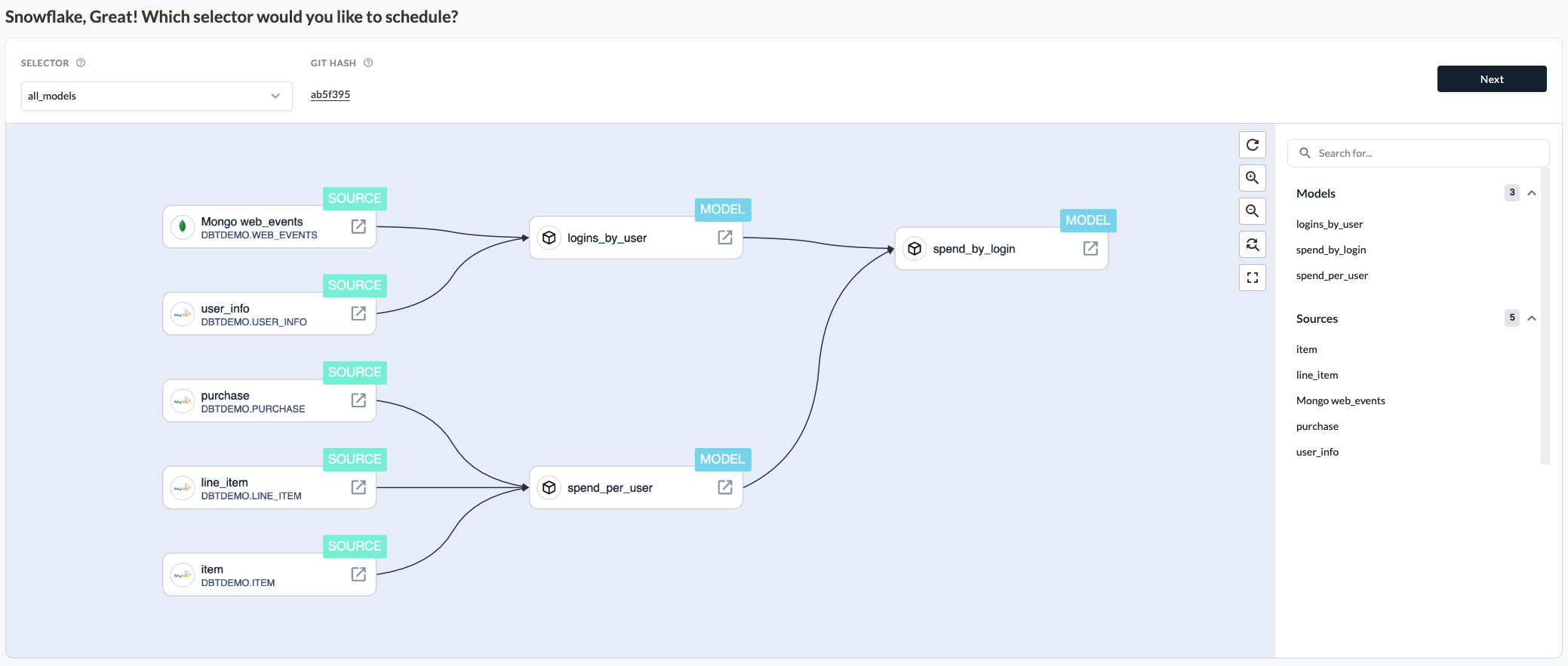Zoom in on the lineage graph
1568x666 pixels.
click(1252, 178)
